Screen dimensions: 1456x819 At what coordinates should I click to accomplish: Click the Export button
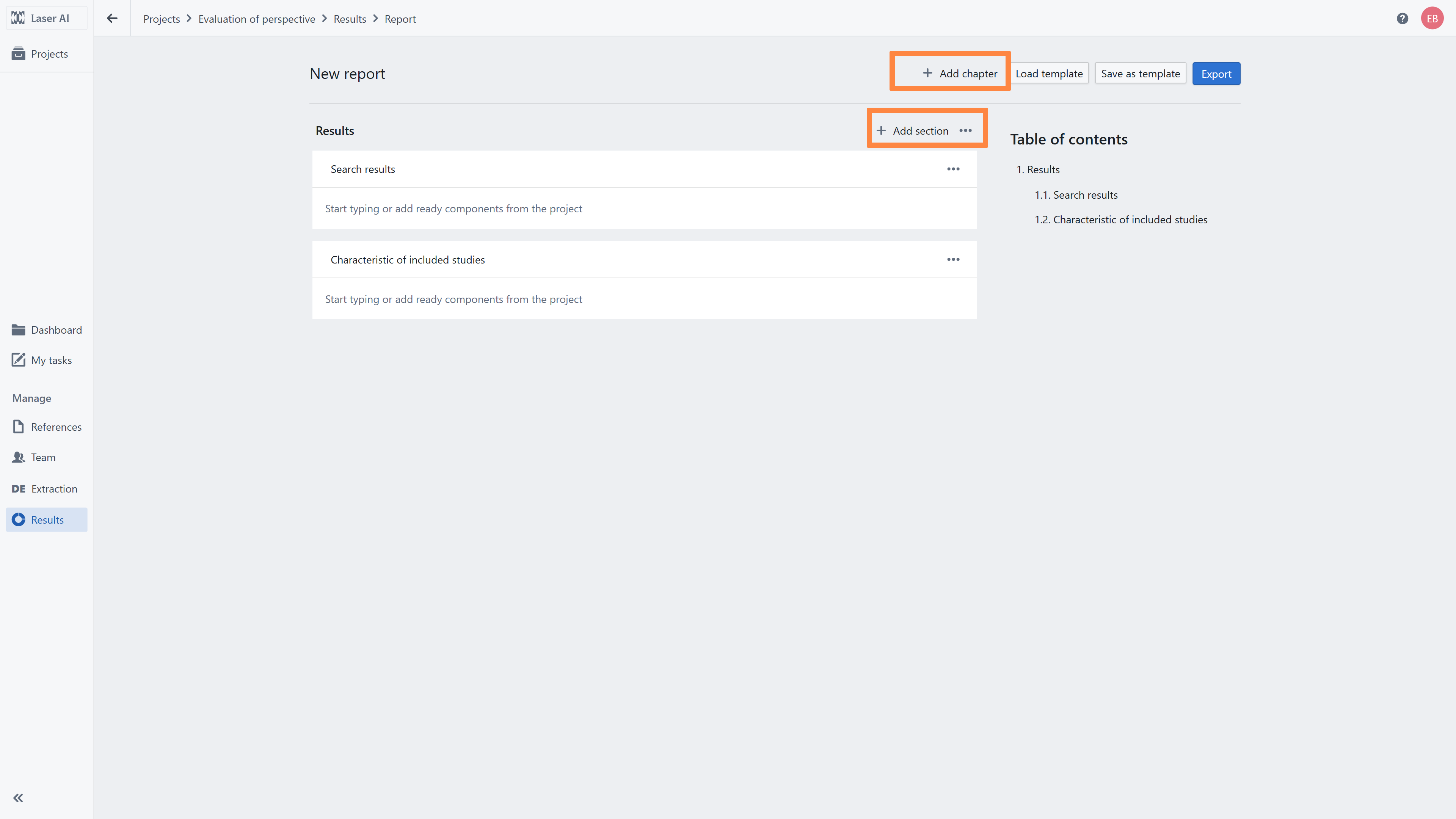tap(1216, 74)
